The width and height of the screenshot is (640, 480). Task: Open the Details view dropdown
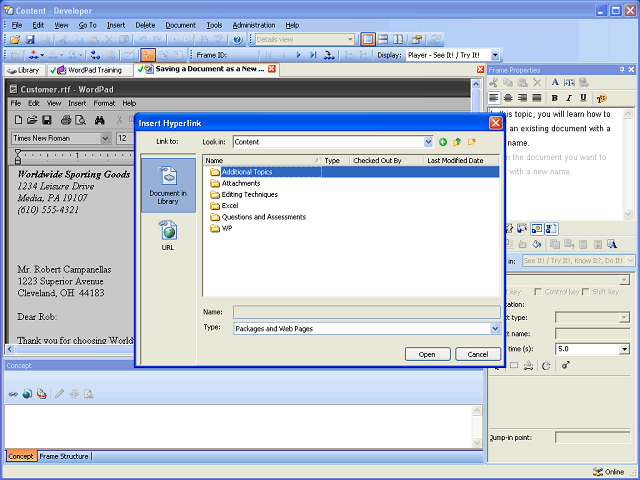click(x=350, y=40)
